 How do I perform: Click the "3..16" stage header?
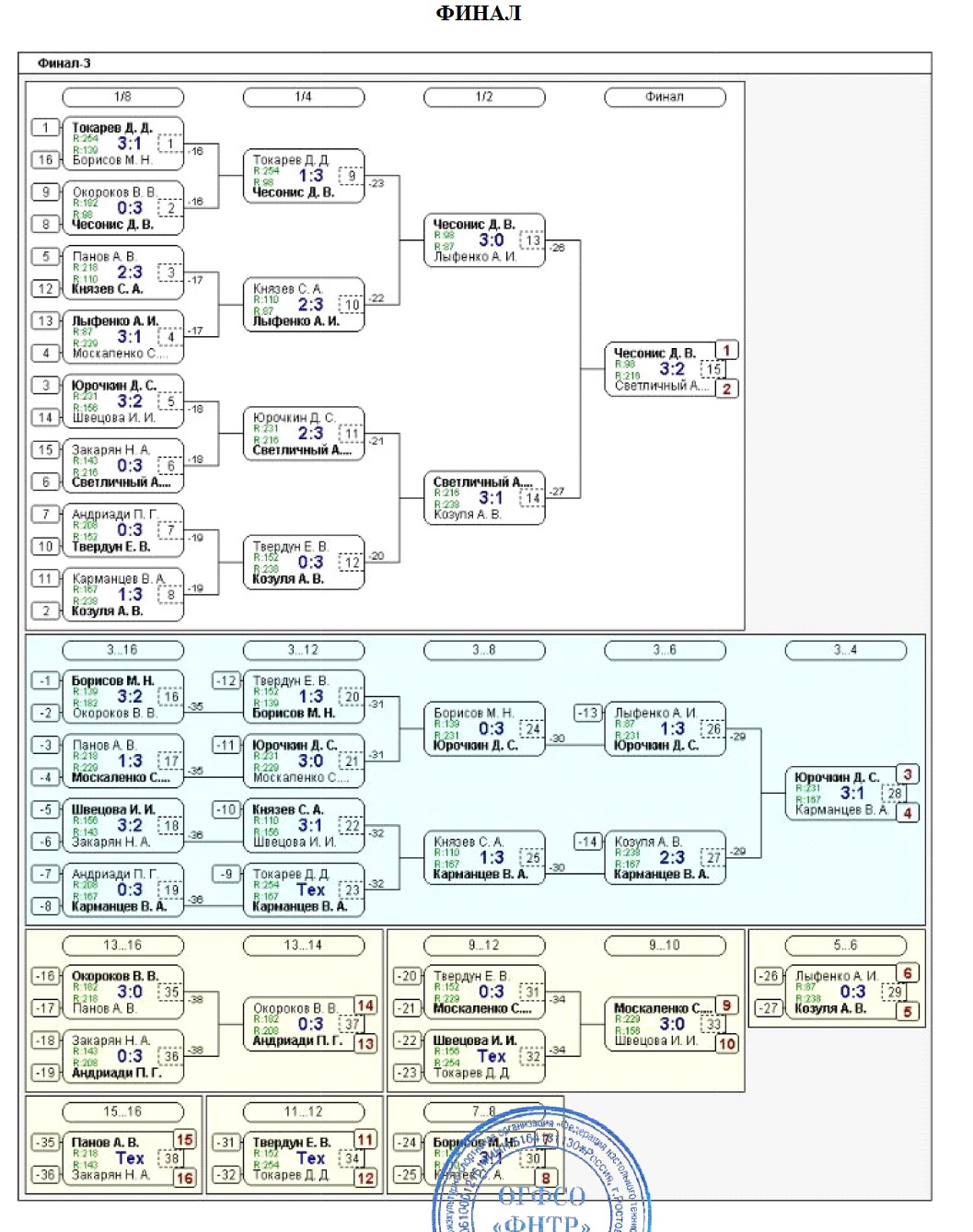[122, 650]
